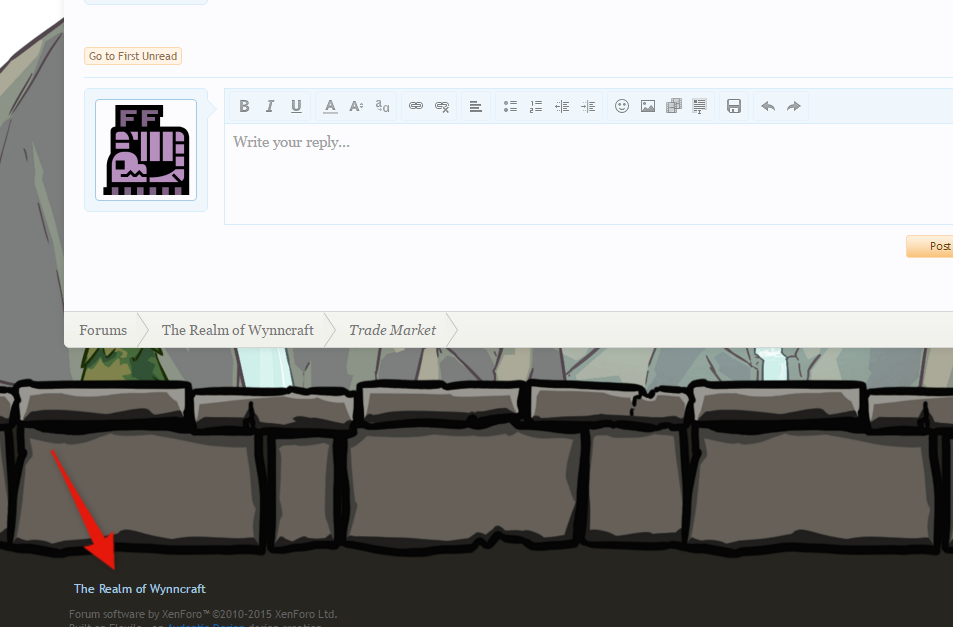
Task: Click the unlink icon
Action: pyautogui.click(x=442, y=106)
